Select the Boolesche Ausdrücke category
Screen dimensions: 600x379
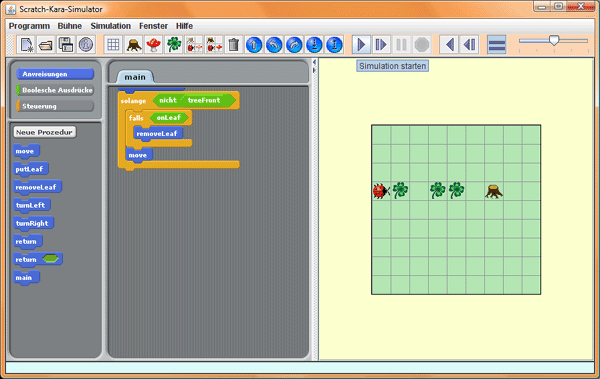click(x=55, y=90)
